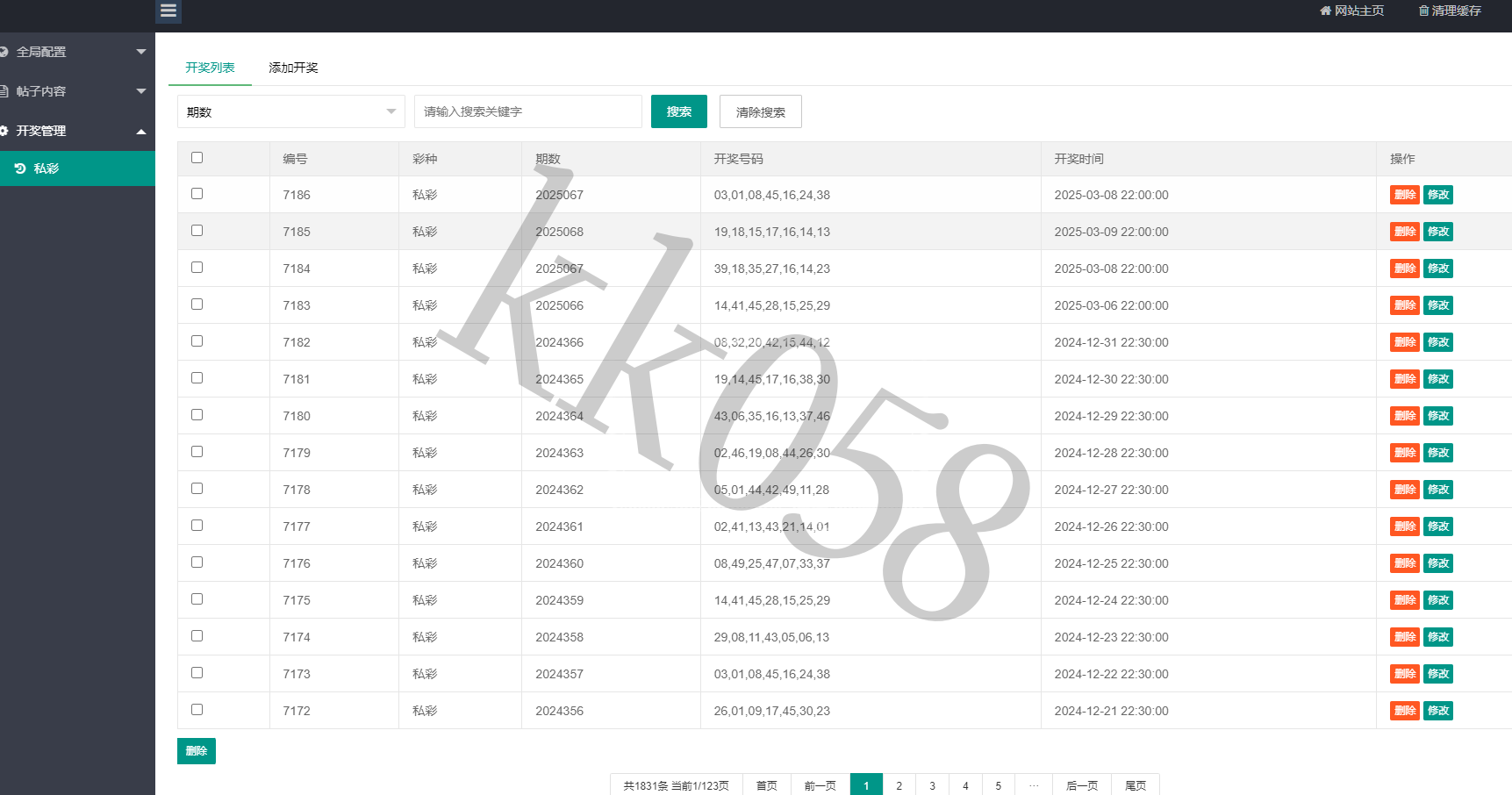This screenshot has width=1512, height=795.
Task: Switch to the 开奖列表 tab
Action: (x=210, y=68)
